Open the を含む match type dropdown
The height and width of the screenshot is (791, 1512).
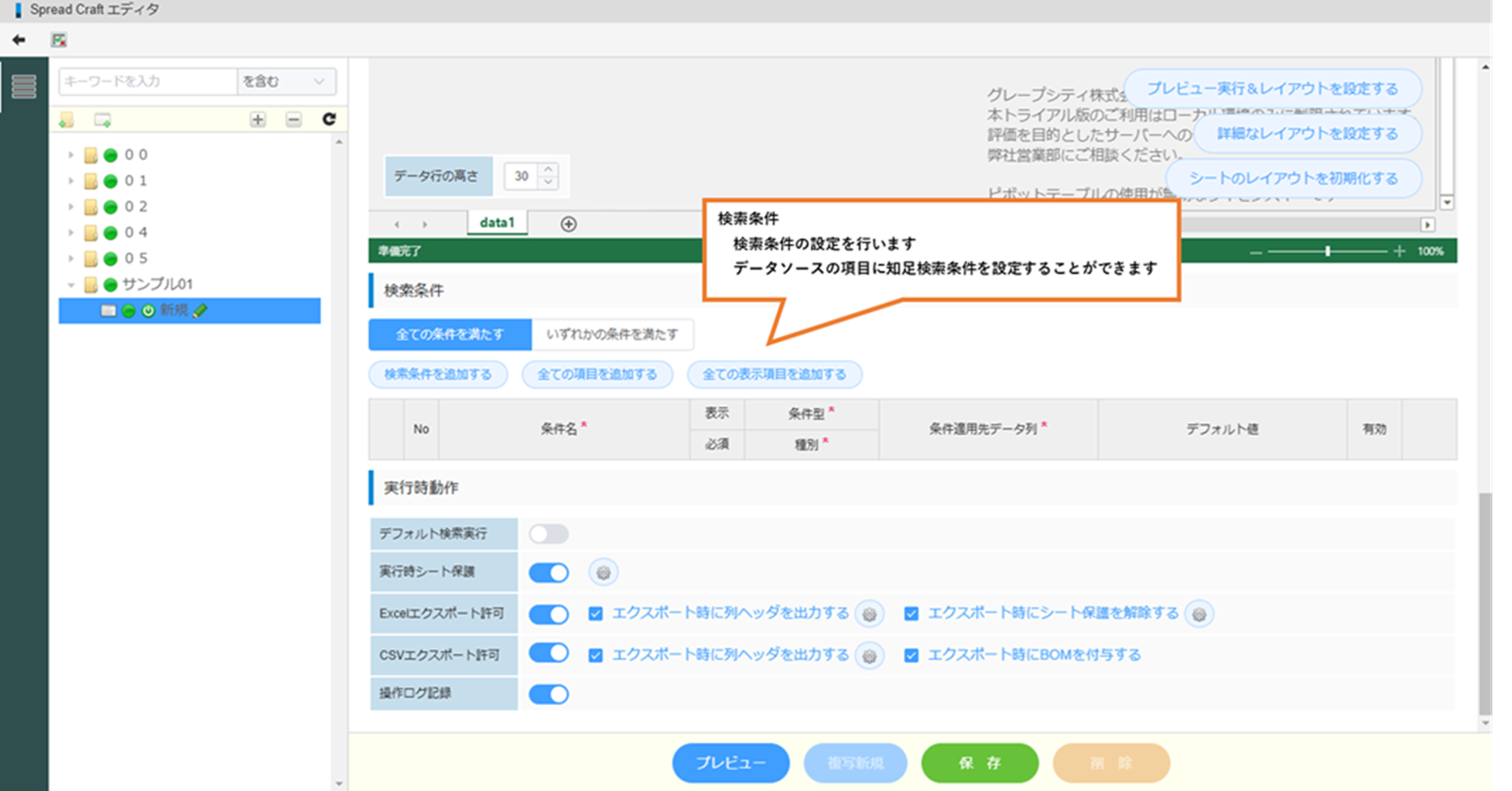286,81
